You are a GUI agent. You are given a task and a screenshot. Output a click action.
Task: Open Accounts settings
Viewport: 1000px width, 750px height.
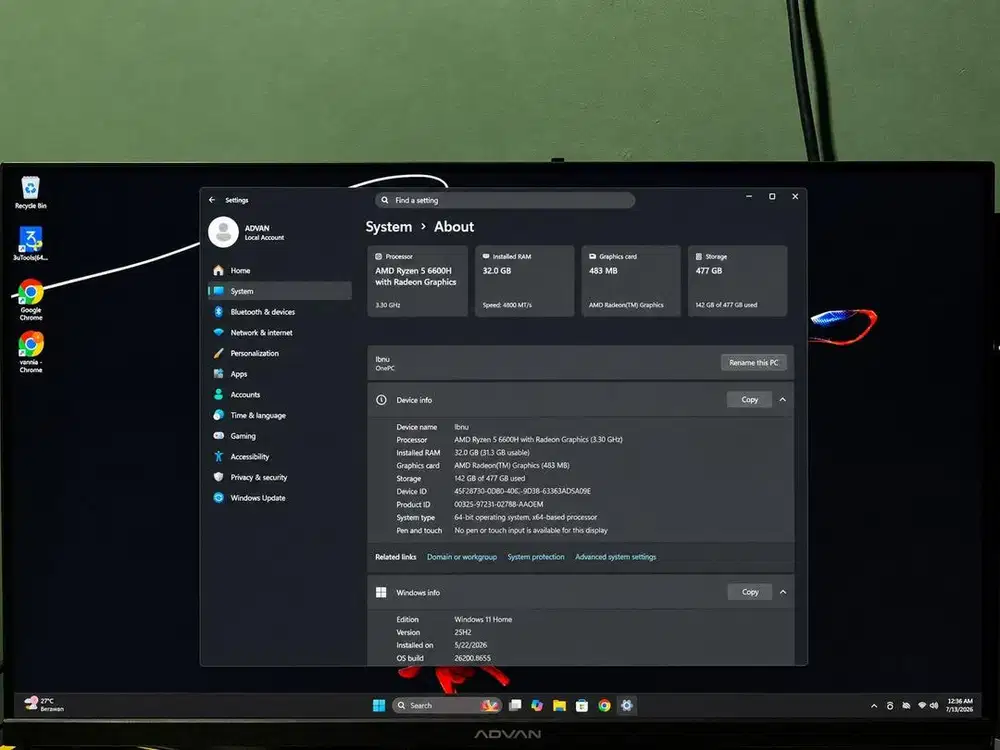point(279,395)
